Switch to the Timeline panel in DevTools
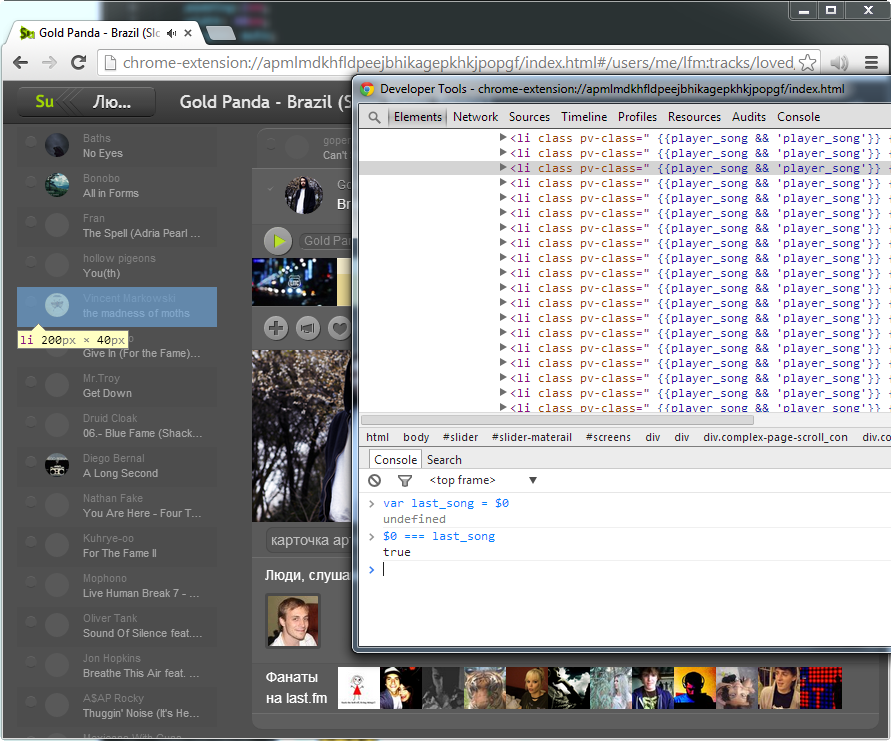 584,117
